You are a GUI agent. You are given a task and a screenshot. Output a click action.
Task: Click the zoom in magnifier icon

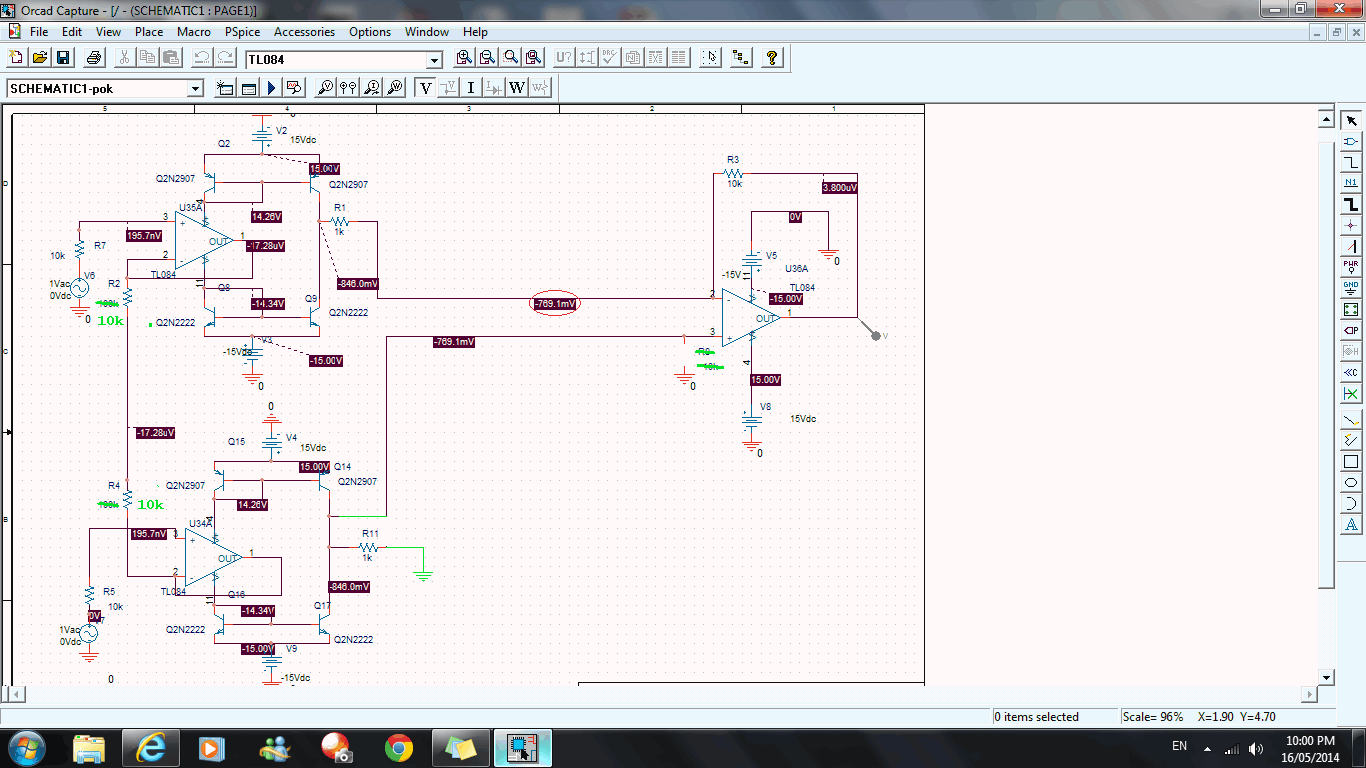click(x=464, y=58)
